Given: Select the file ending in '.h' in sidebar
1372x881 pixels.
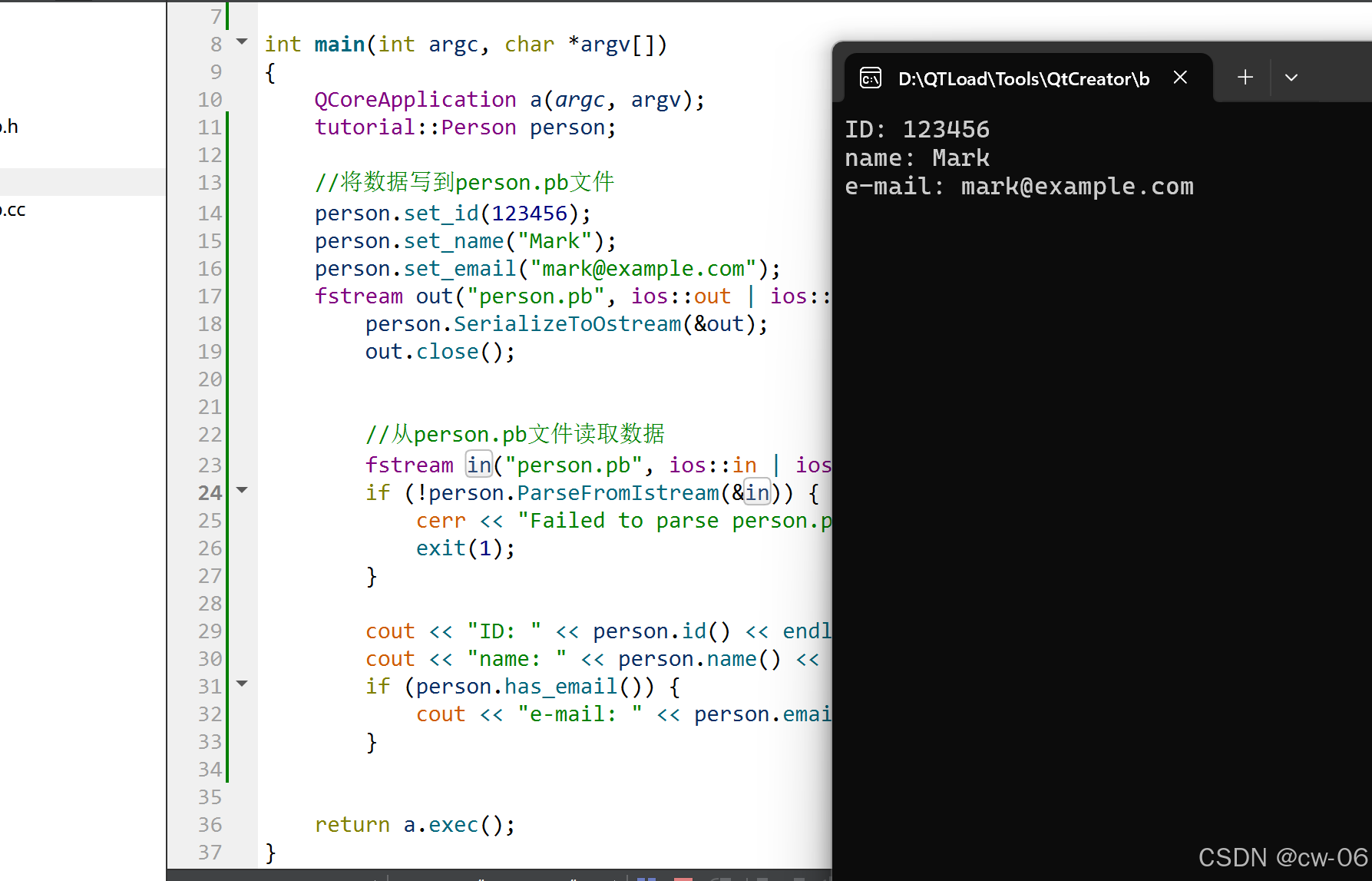Looking at the screenshot, I should [83, 126].
